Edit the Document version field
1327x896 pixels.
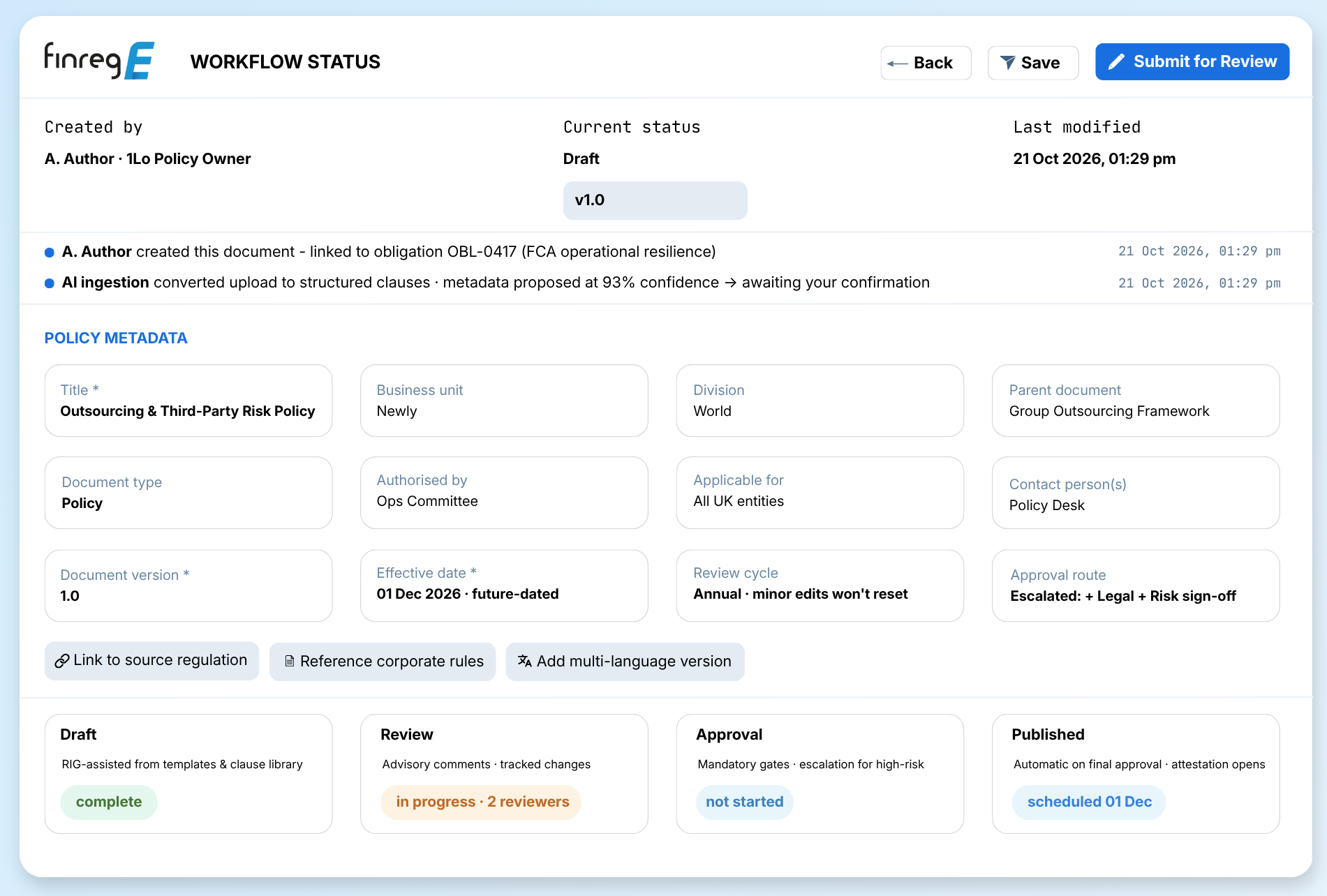tap(188, 585)
